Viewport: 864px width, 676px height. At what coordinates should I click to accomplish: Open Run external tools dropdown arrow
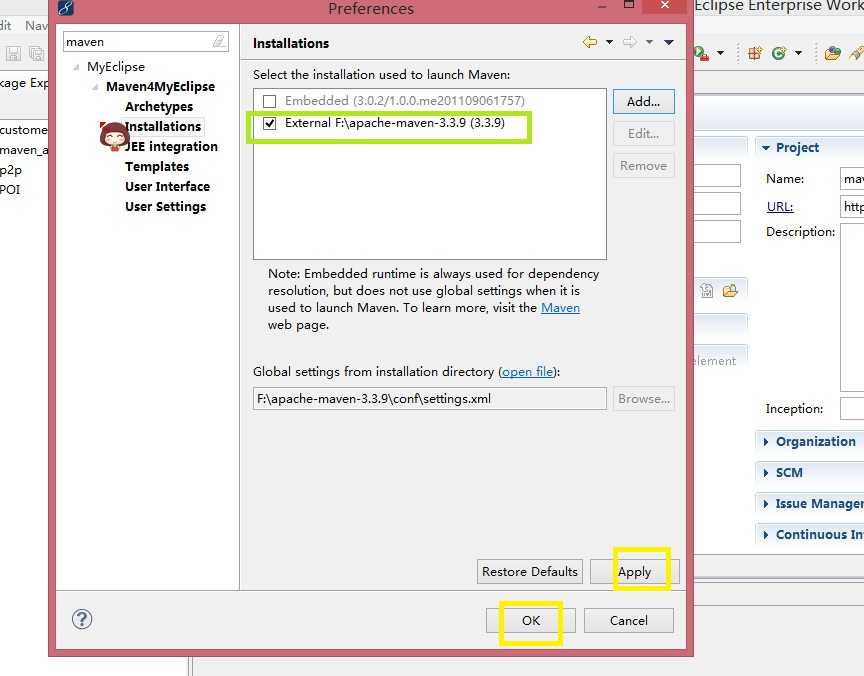pyautogui.click(x=720, y=53)
